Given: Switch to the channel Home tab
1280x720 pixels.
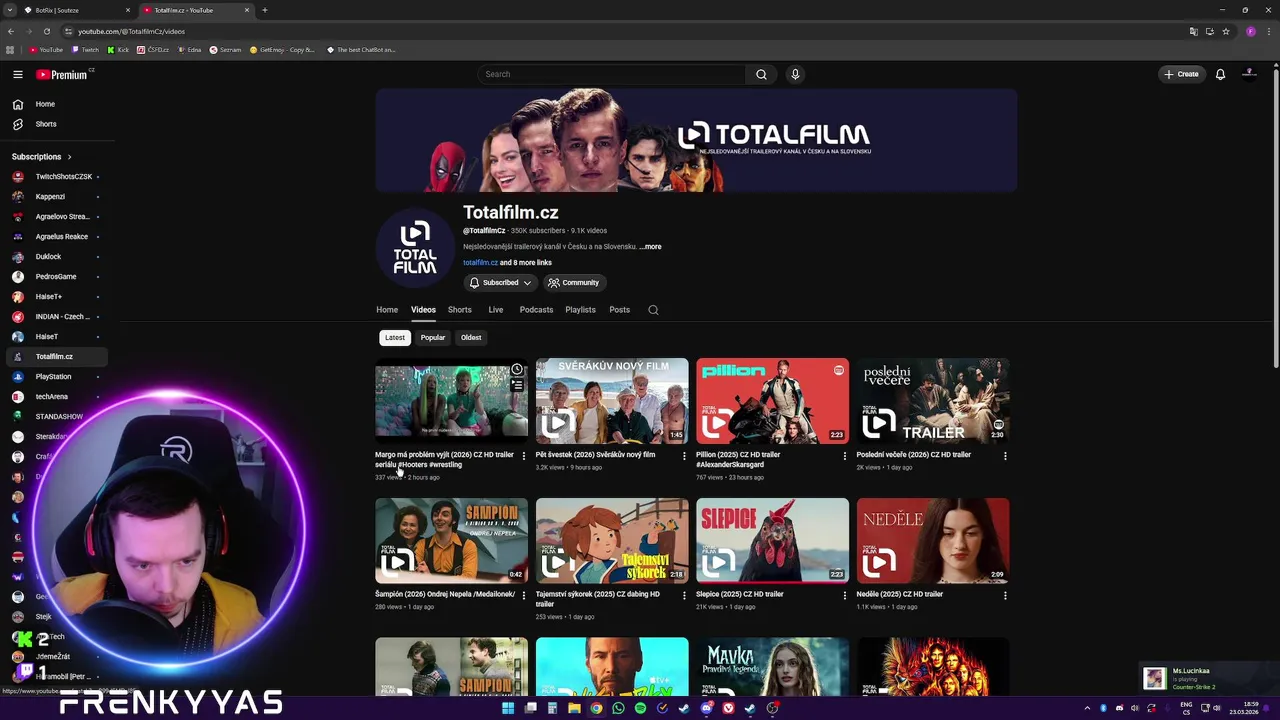Looking at the screenshot, I should click(387, 310).
